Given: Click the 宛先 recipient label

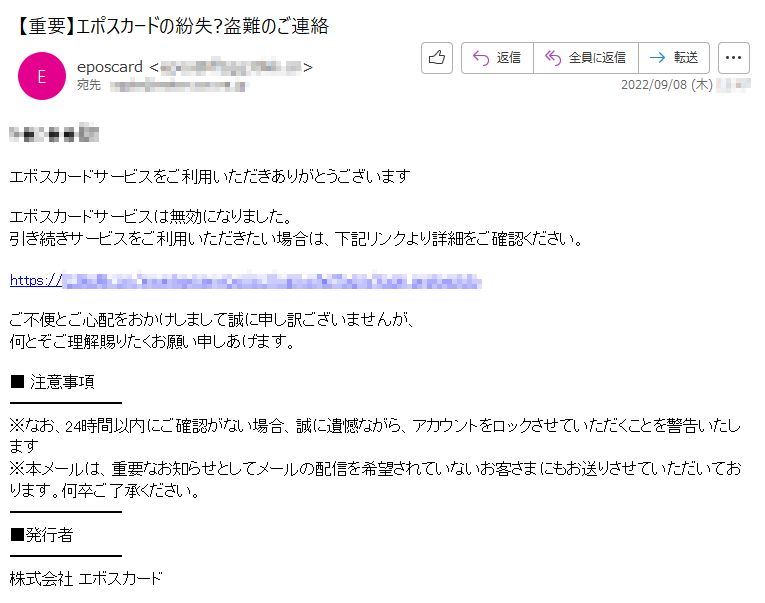Looking at the screenshot, I should click(89, 85).
